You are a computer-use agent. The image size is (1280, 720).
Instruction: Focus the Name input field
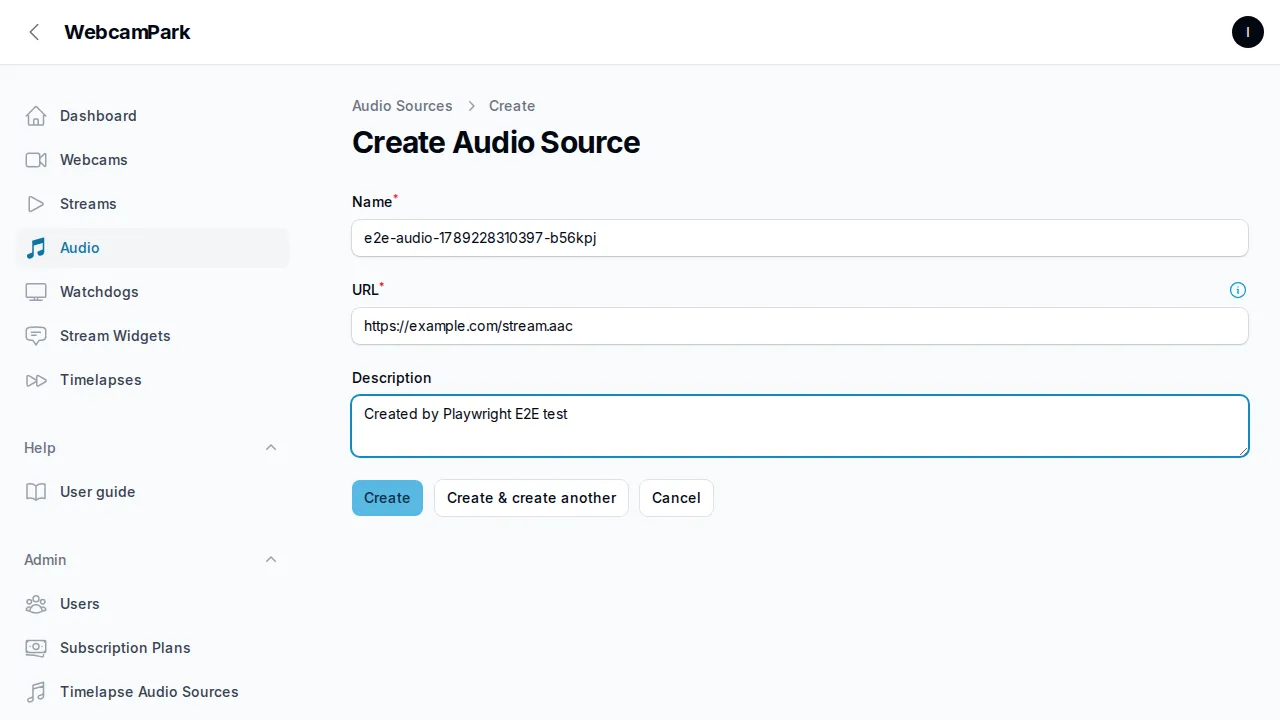tap(800, 238)
